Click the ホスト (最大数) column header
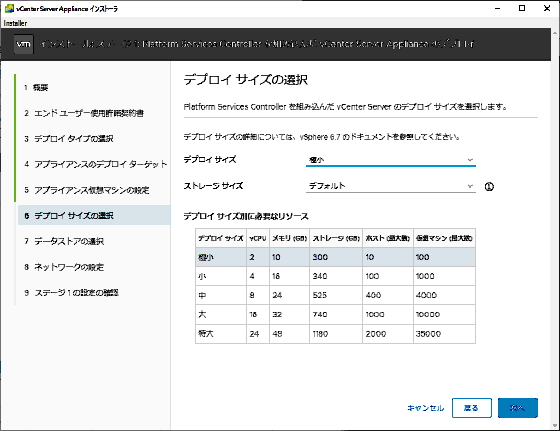The height and width of the screenshot is (431, 560). (x=388, y=238)
